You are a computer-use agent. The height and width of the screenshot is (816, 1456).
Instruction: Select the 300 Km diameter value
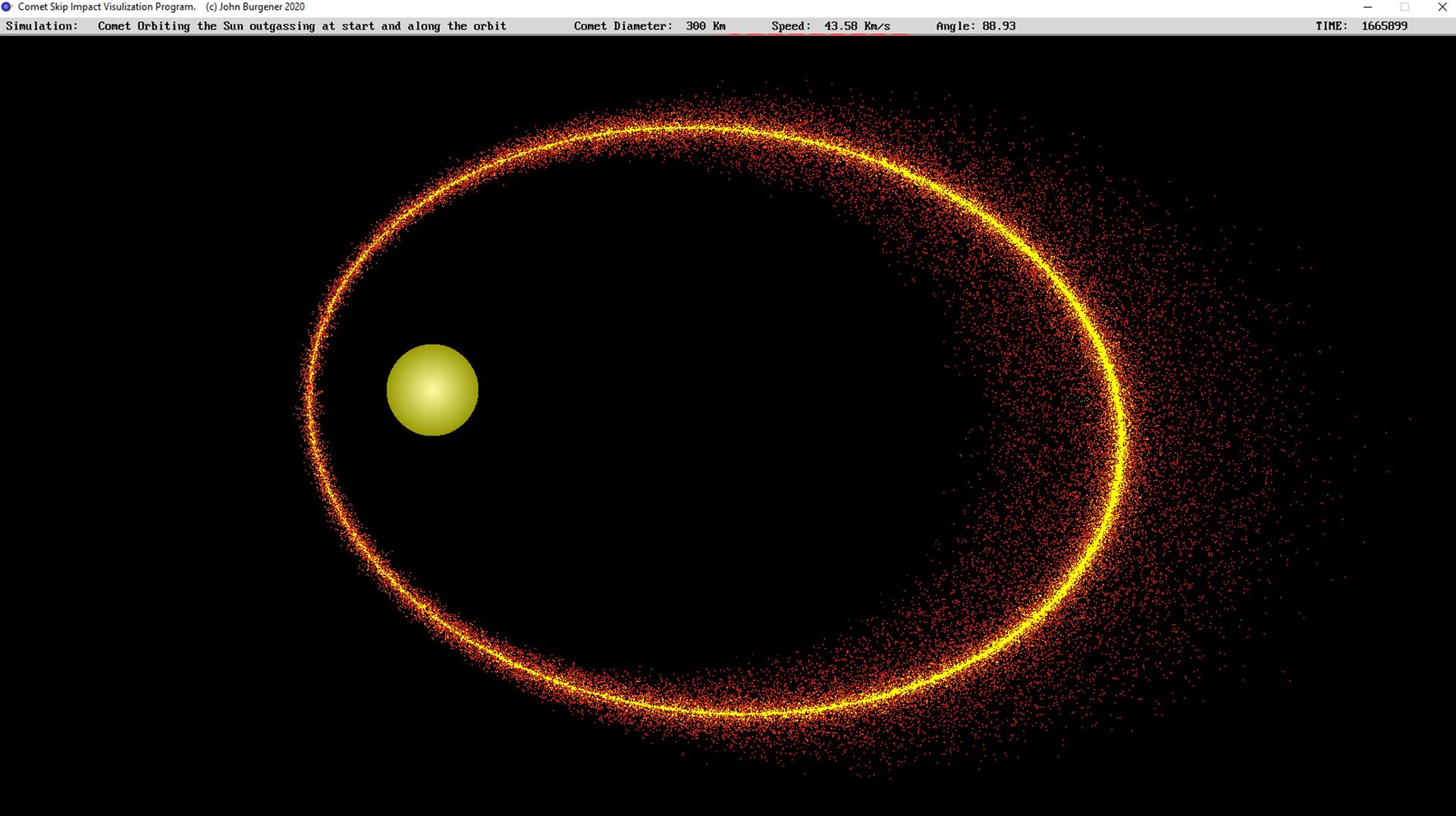click(705, 26)
